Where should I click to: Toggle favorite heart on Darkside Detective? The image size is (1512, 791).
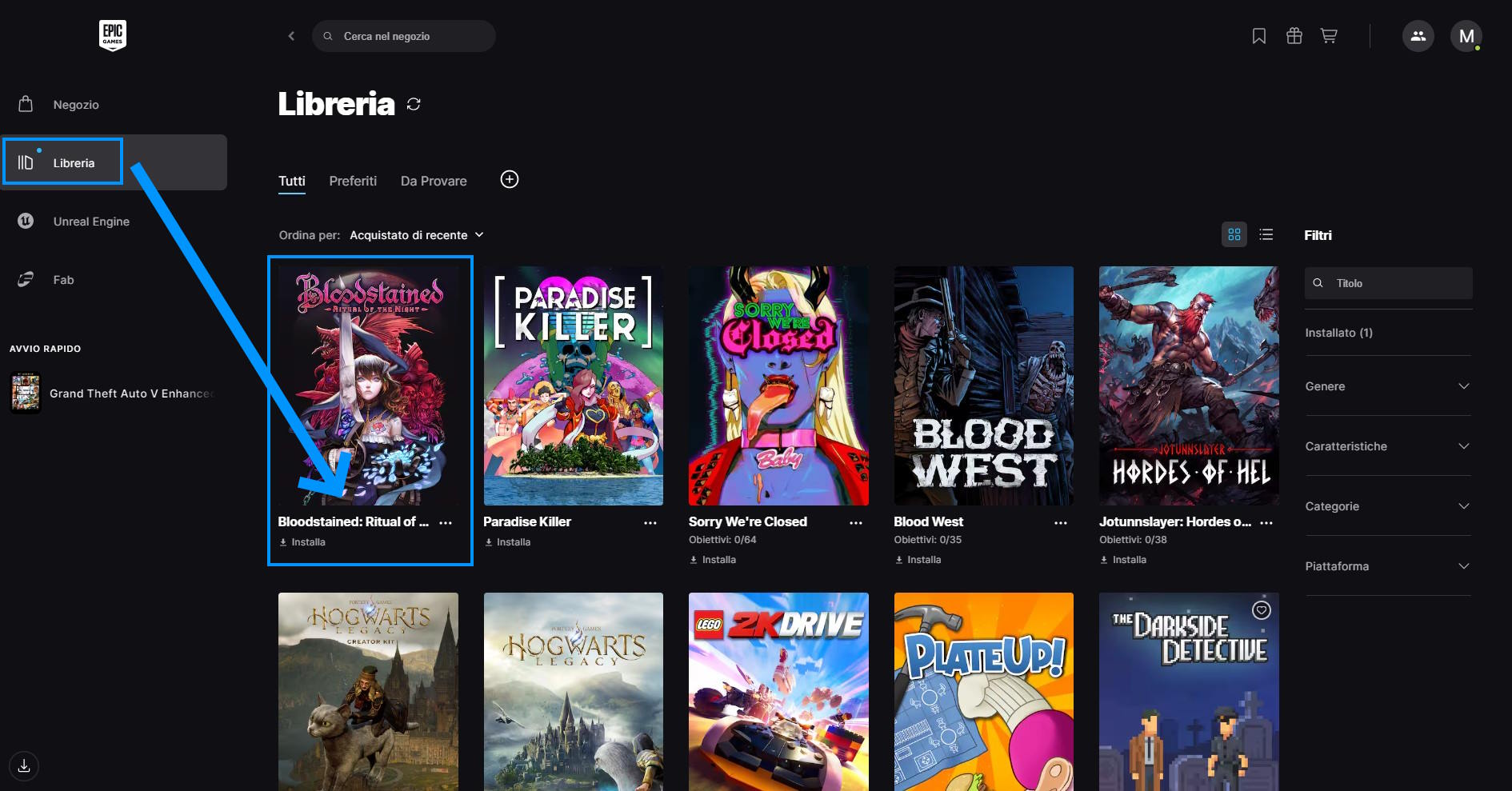(1261, 610)
